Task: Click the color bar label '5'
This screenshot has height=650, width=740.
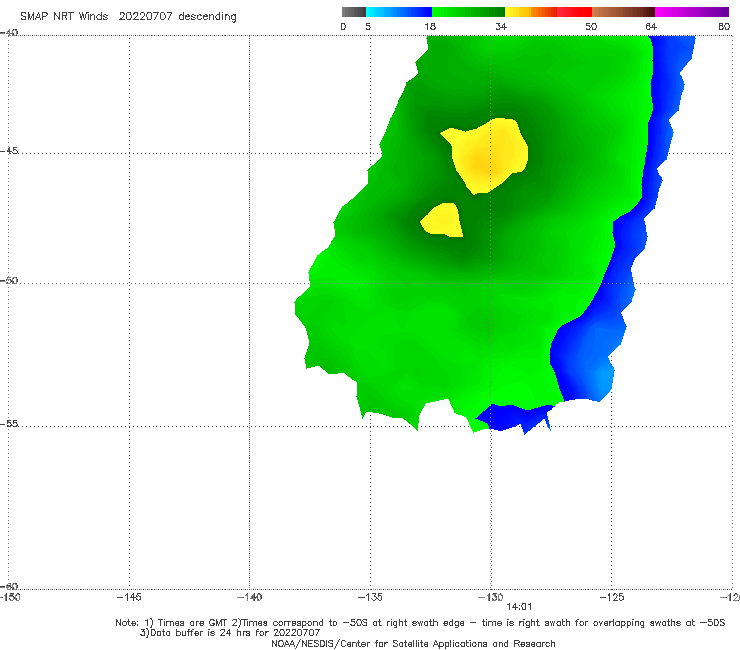Action: [368, 26]
